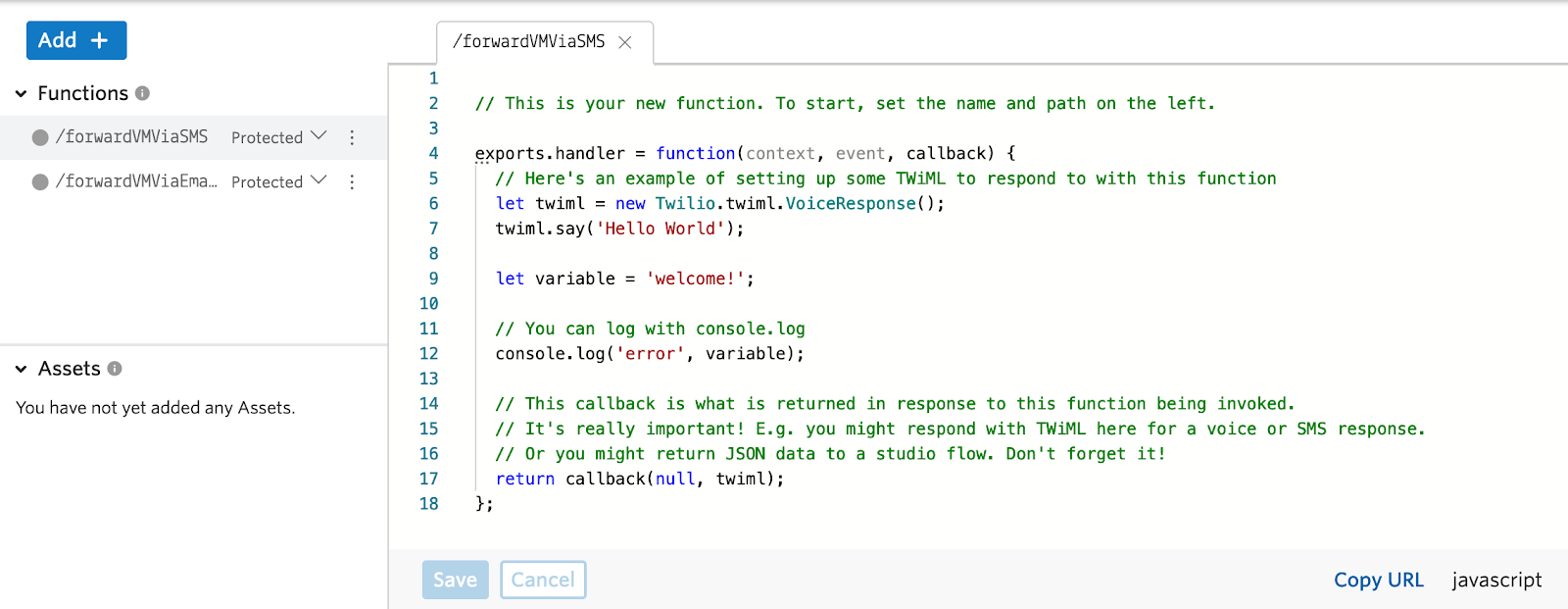Click the Add button with plus icon
Screen dimensions: 1568x609
[75, 40]
